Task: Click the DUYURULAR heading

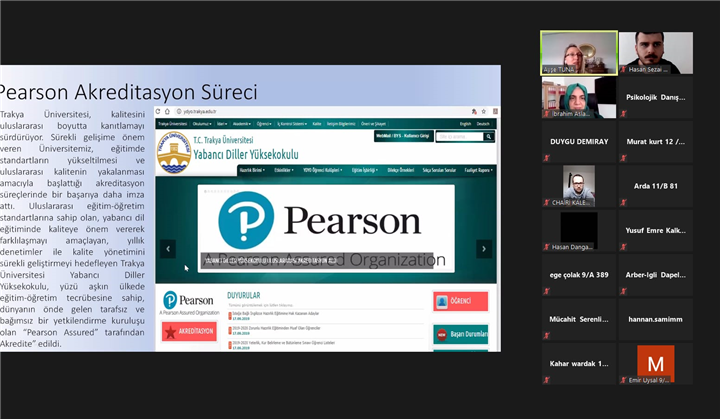Action: [x=244, y=295]
